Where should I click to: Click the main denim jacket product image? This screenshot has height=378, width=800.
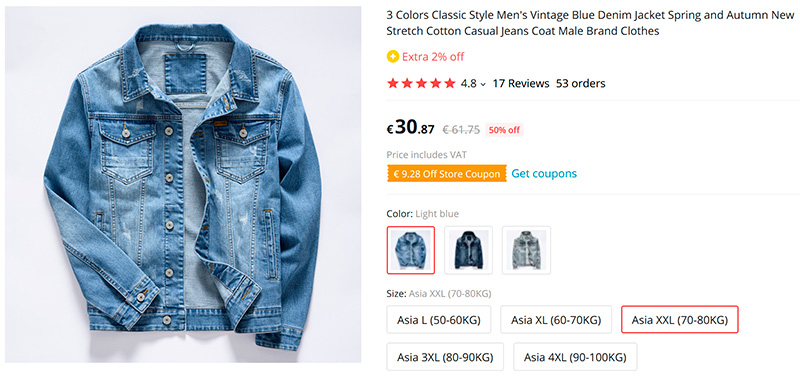coord(183,185)
